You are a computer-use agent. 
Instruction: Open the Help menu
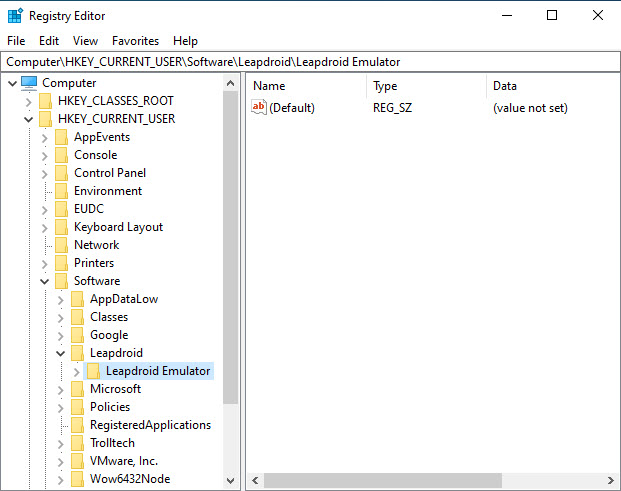click(185, 41)
